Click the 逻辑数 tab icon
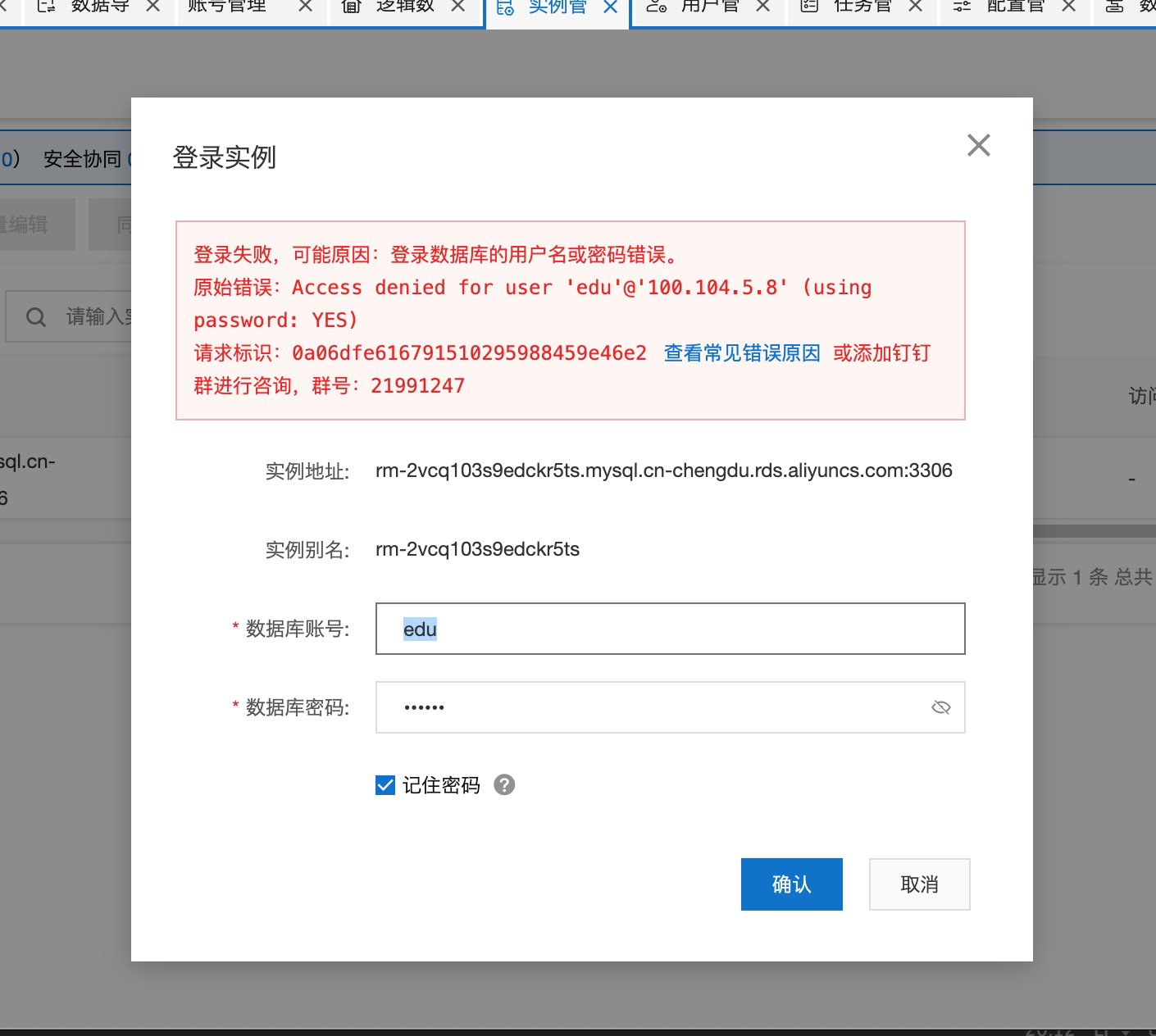The image size is (1156, 1036). tap(351, 7)
